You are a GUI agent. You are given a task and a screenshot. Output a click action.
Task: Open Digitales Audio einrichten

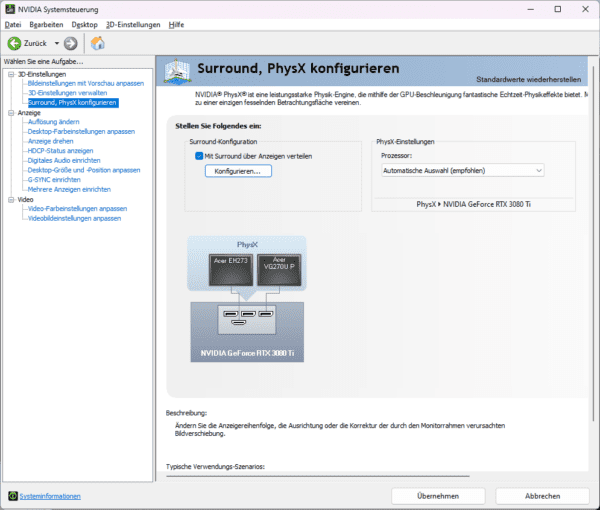[x=64, y=160]
